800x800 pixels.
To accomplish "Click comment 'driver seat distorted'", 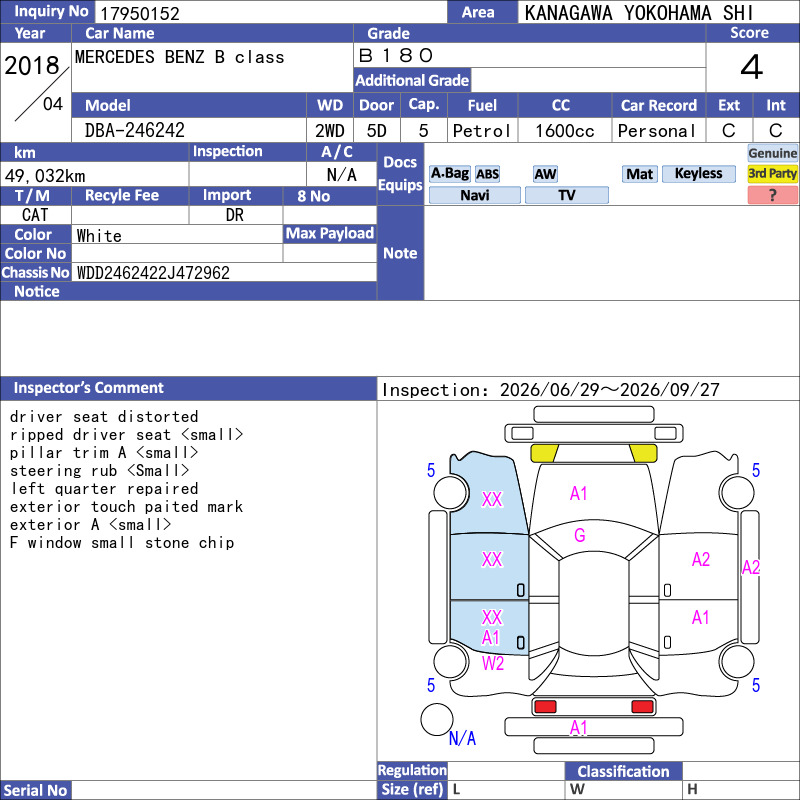I will 104,416.
